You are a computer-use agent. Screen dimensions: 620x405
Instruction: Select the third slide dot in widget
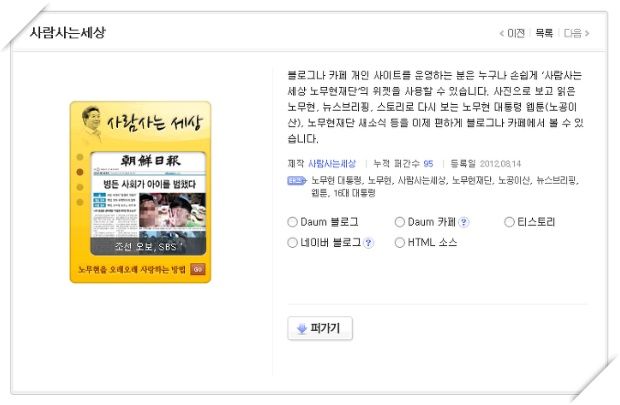tap(80, 187)
